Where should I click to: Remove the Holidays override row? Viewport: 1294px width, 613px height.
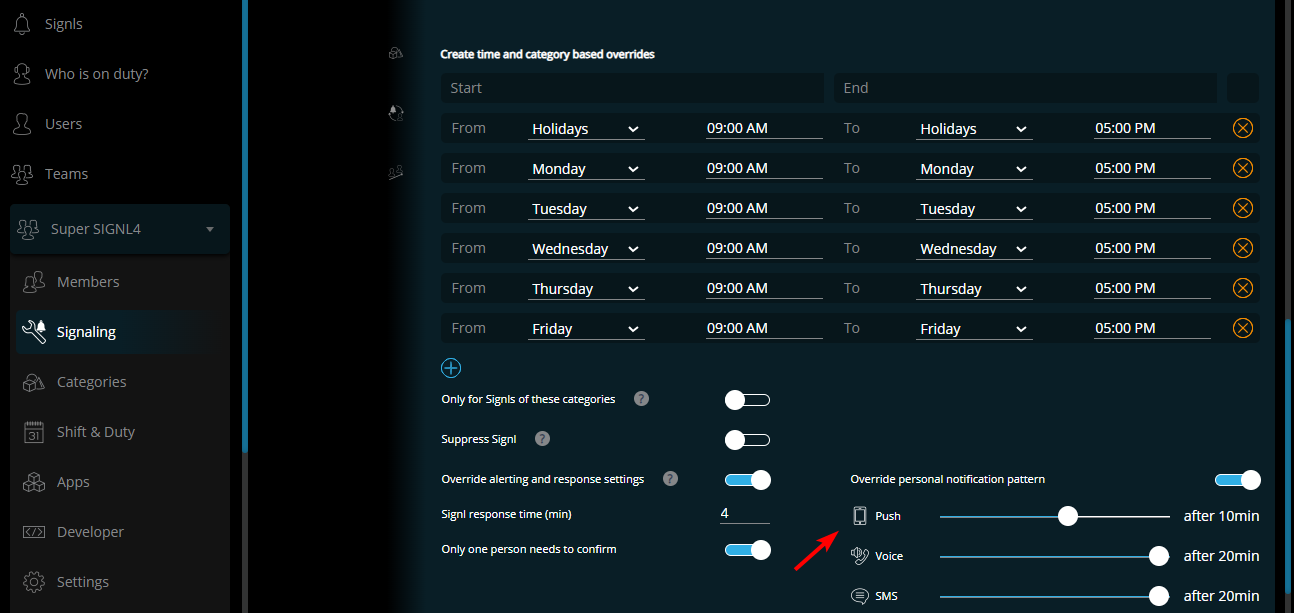click(x=1242, y=128)
